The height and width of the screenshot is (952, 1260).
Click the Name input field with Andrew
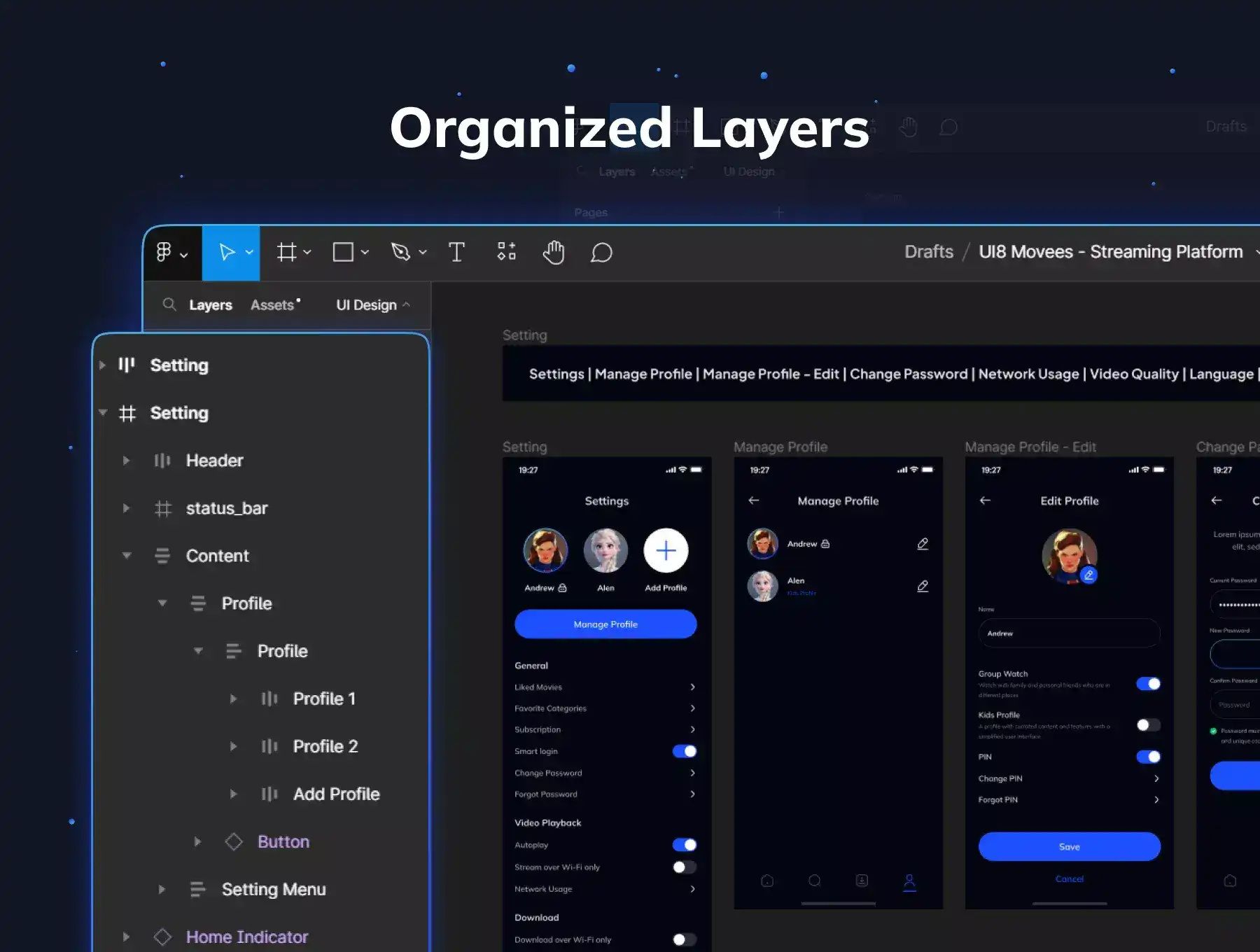pos(1069,633)
